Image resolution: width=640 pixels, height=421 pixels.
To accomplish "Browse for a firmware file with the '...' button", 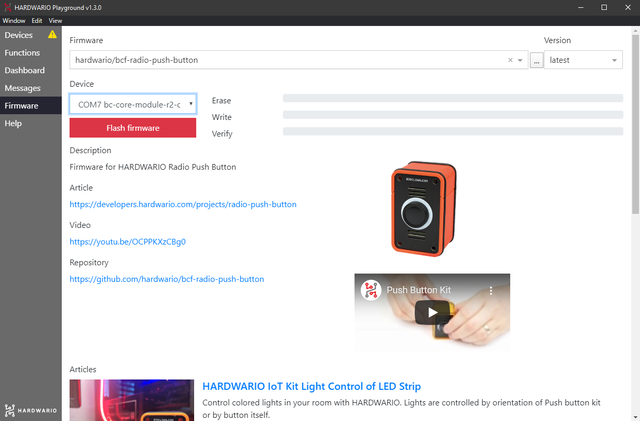I will click(x=536, y=60).
